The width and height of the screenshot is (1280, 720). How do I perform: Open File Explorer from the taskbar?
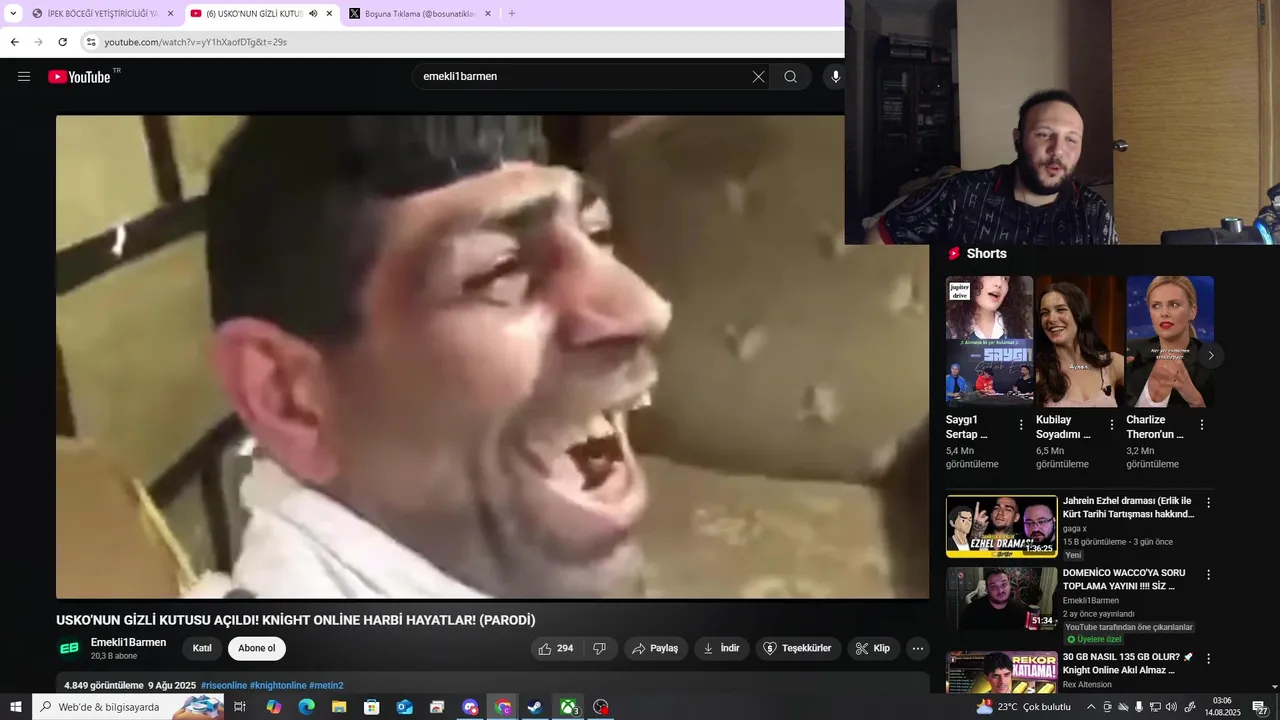(x=339, y=707)
